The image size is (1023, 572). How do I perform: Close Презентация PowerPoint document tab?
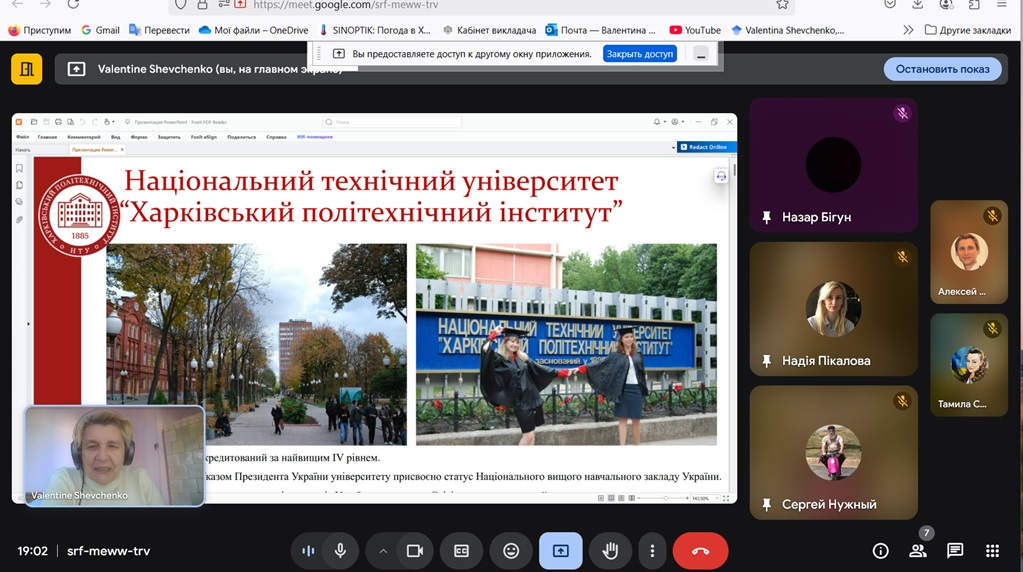122,150
